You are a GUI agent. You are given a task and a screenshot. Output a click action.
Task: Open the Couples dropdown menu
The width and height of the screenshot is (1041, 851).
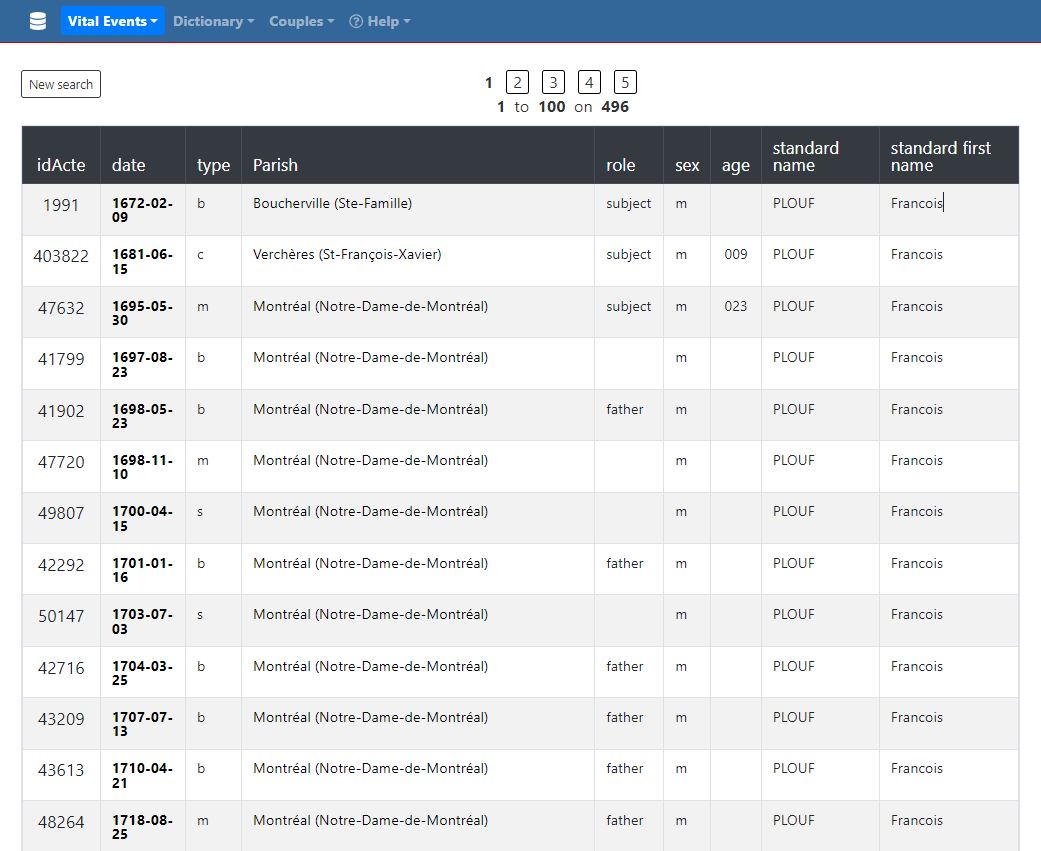click(x=301, y=21)
